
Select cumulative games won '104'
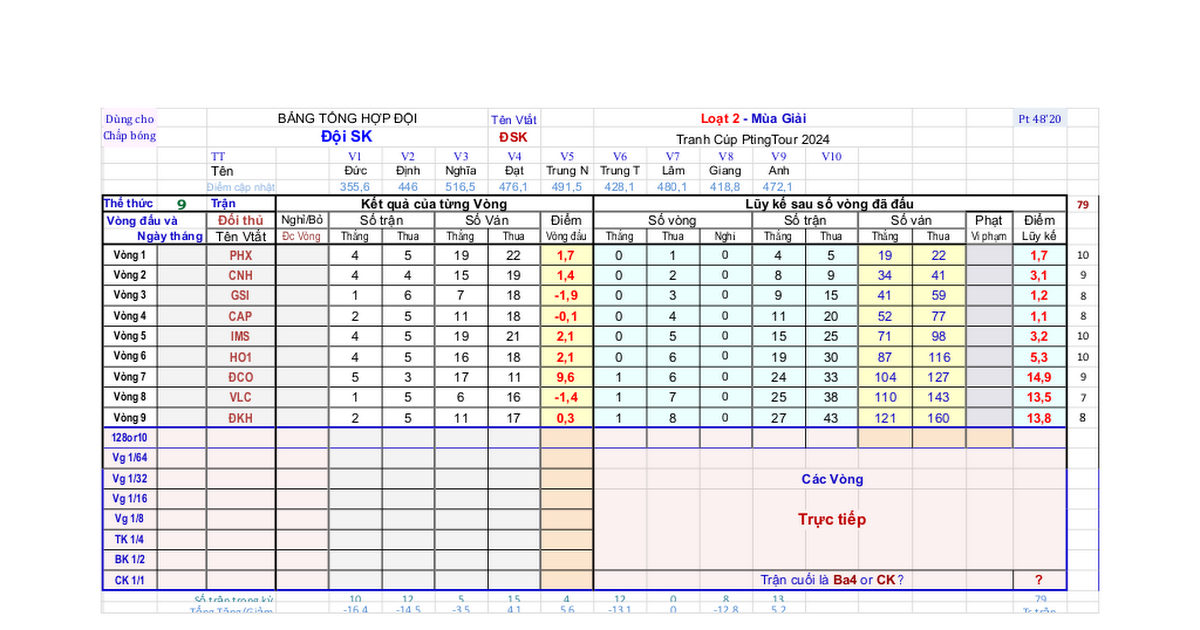point(885,377)
